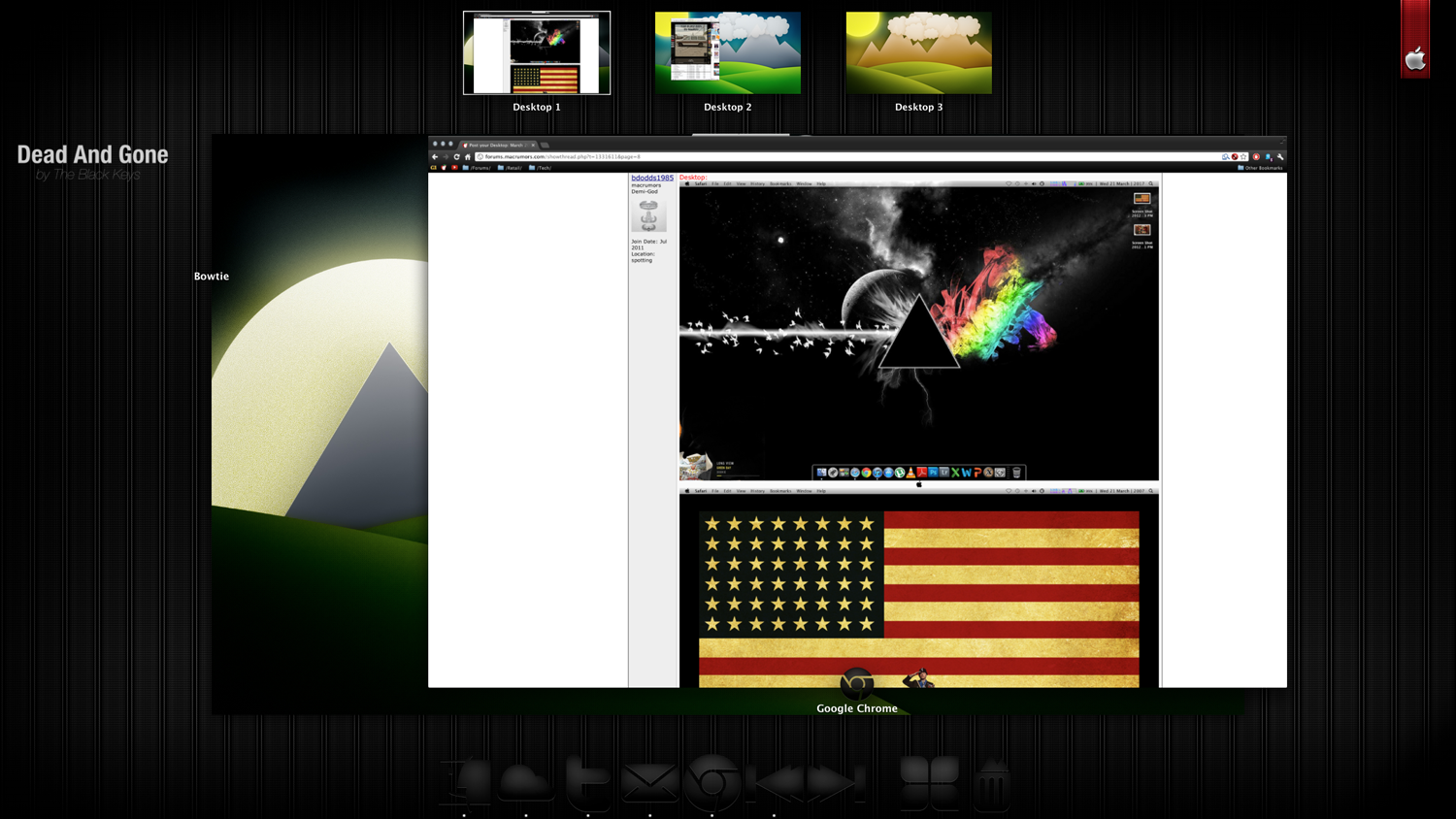1456x819 pixels.
Task: Click Google Chrome icon badge below window
Action: pos(856,683)
